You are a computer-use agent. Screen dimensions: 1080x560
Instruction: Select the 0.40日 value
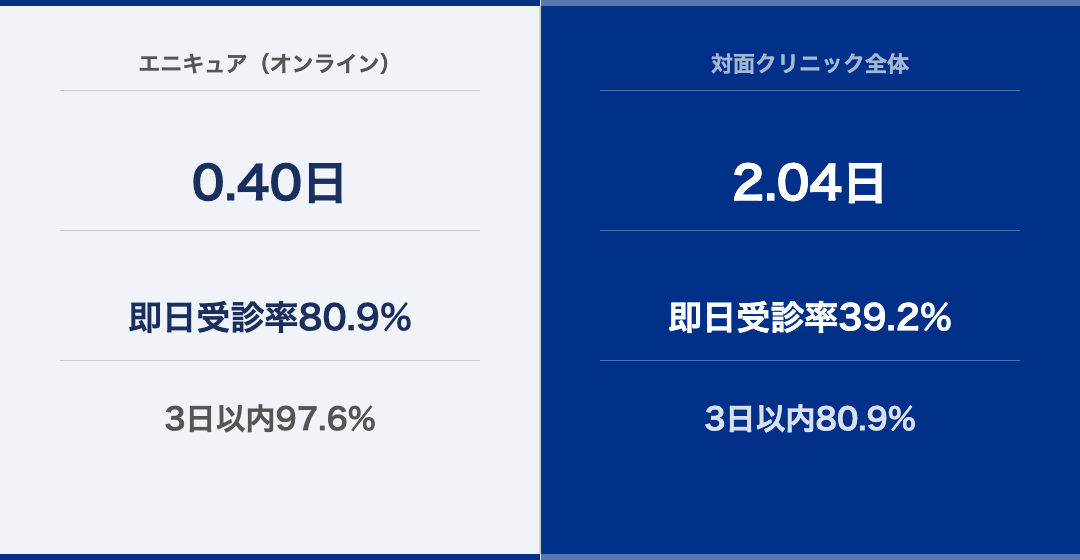point(269,183)
